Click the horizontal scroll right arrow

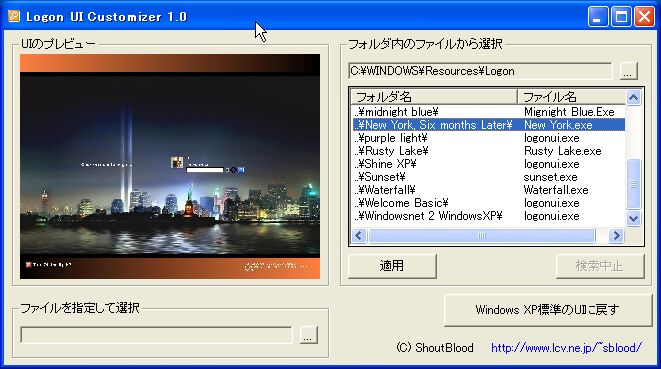coord(616,235)
